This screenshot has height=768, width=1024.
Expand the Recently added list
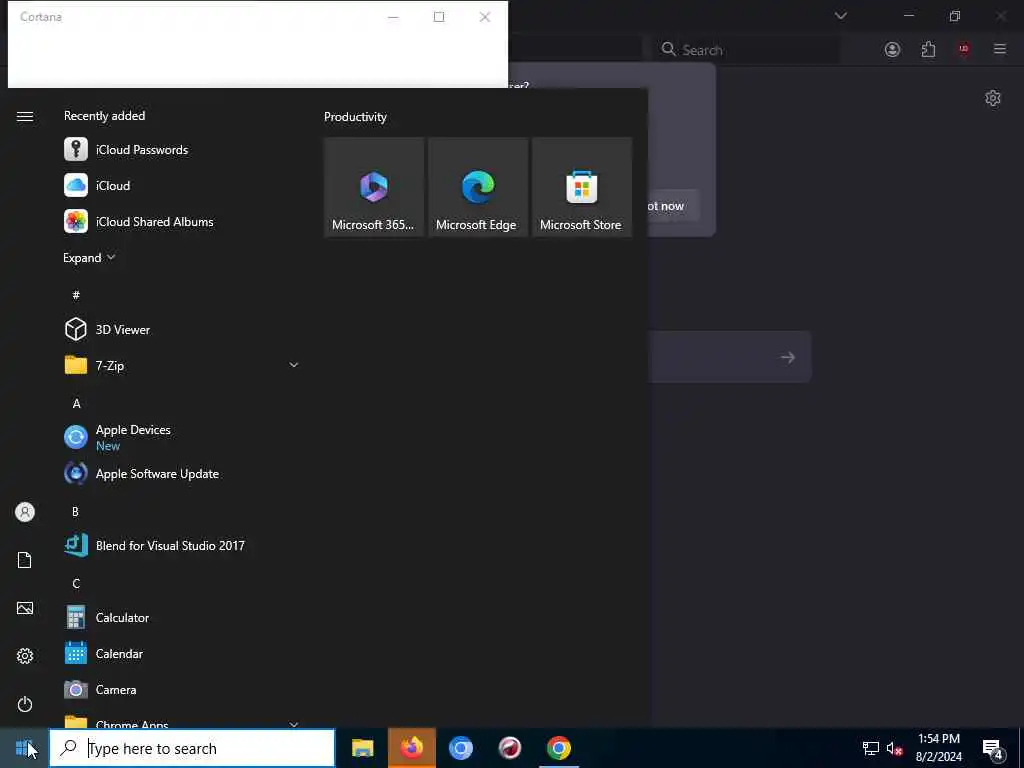(x=89, y=257)
